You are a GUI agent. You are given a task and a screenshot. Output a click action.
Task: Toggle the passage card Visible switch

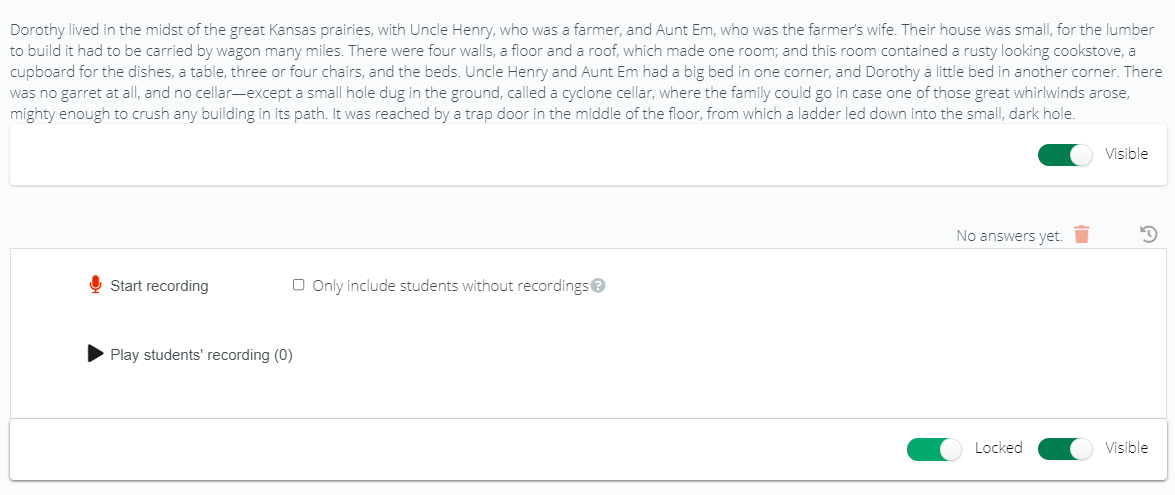1065,154
